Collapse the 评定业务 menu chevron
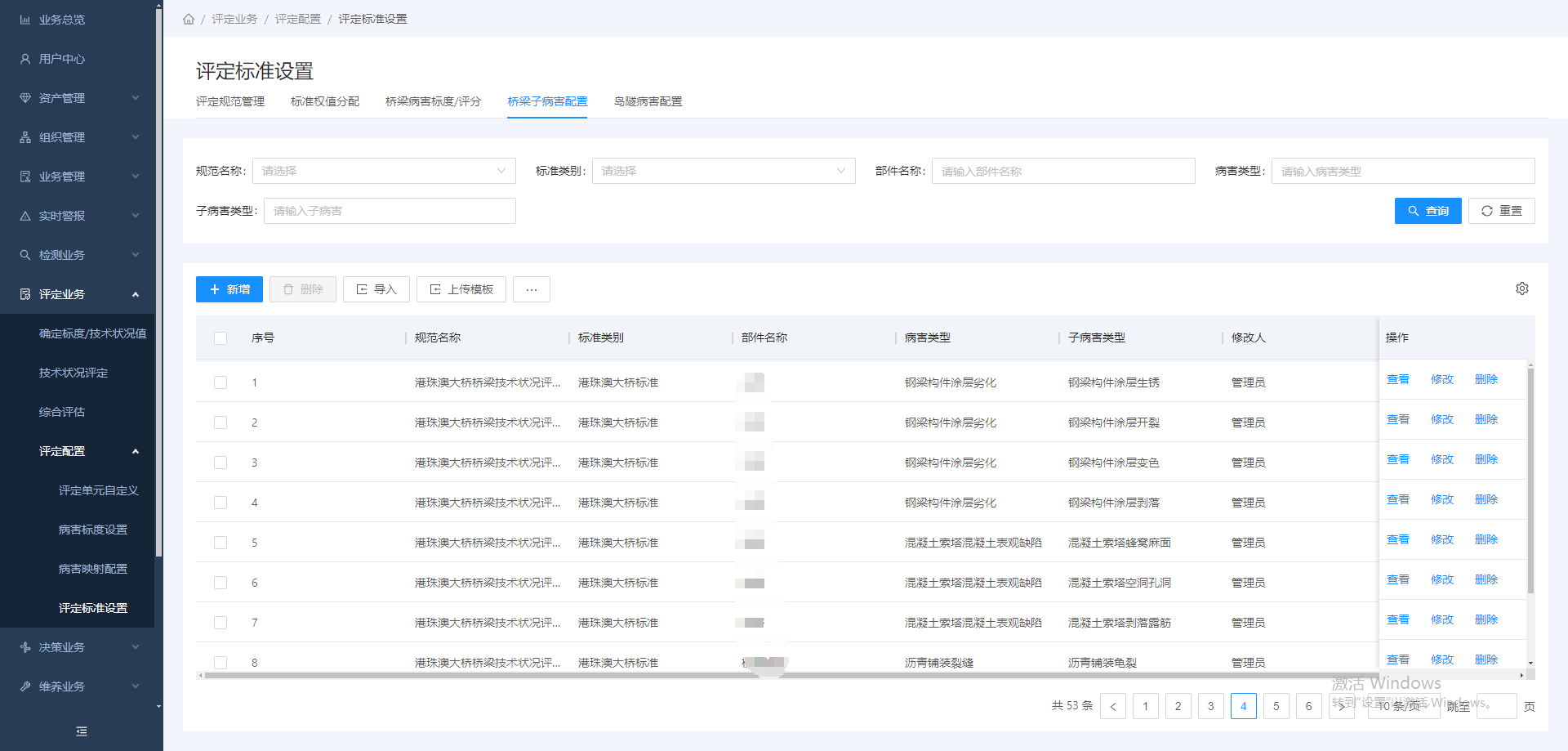The width and height of the screenshot is (1568, 751). click(x=136, y=294)
